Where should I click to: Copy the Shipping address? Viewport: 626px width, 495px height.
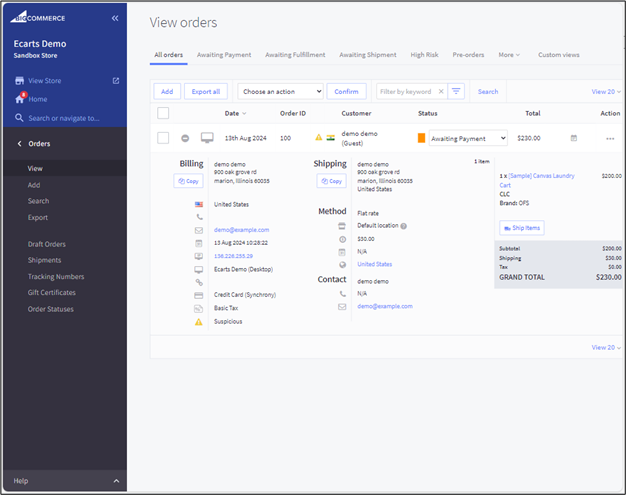click(331, 181)
